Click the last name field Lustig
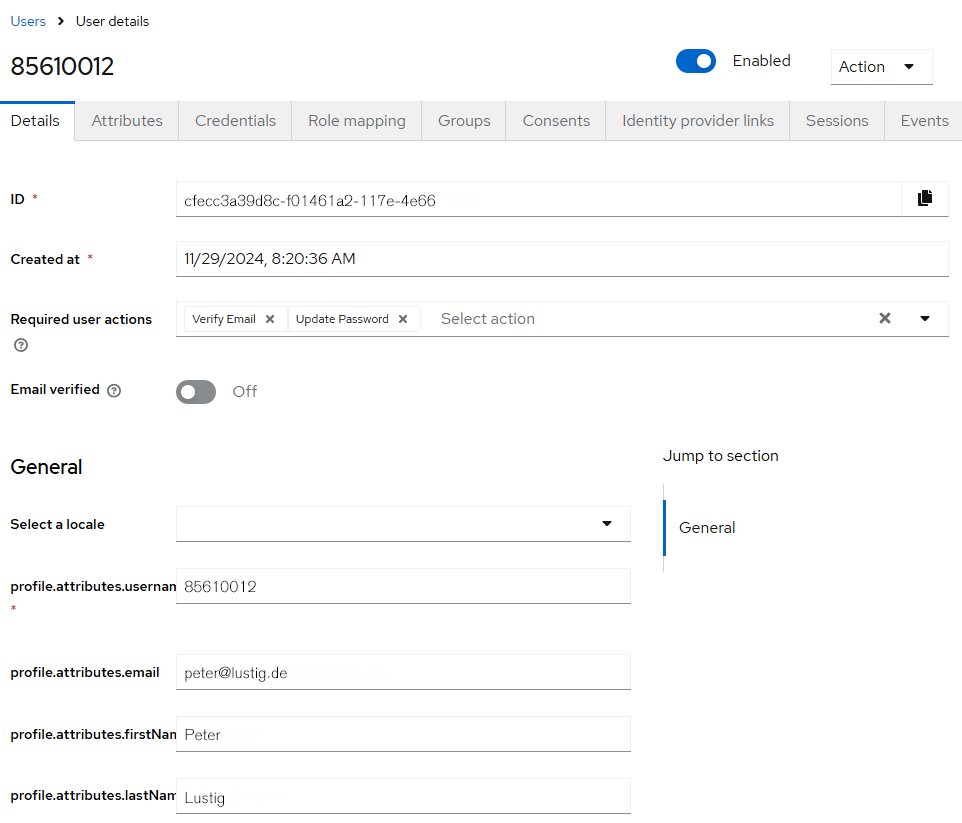The height and width of the screenshot is (823, 962). 403,796
